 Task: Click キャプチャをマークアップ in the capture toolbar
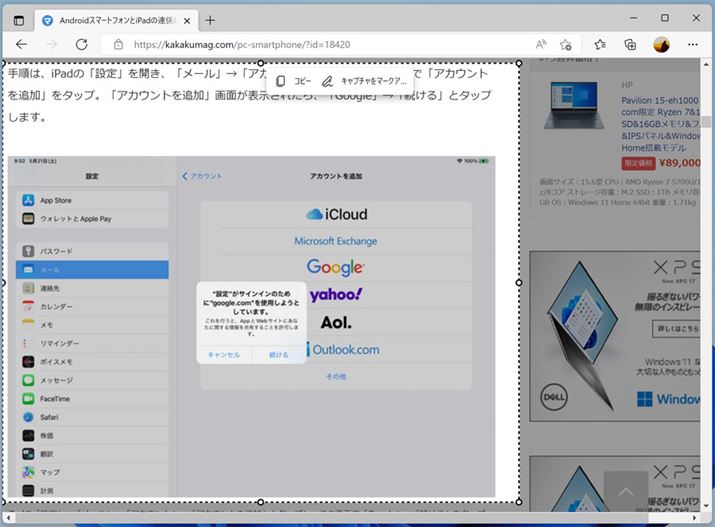(364, 81)
